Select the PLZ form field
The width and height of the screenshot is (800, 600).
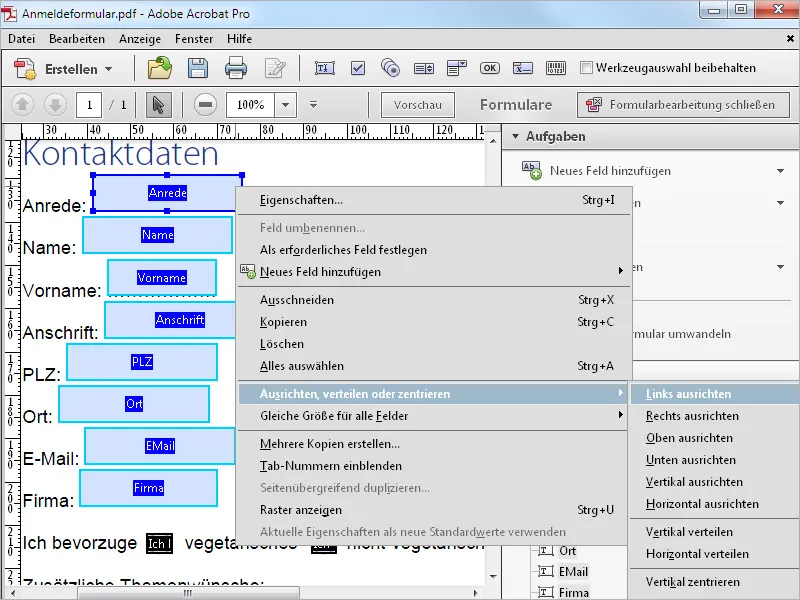142,362
